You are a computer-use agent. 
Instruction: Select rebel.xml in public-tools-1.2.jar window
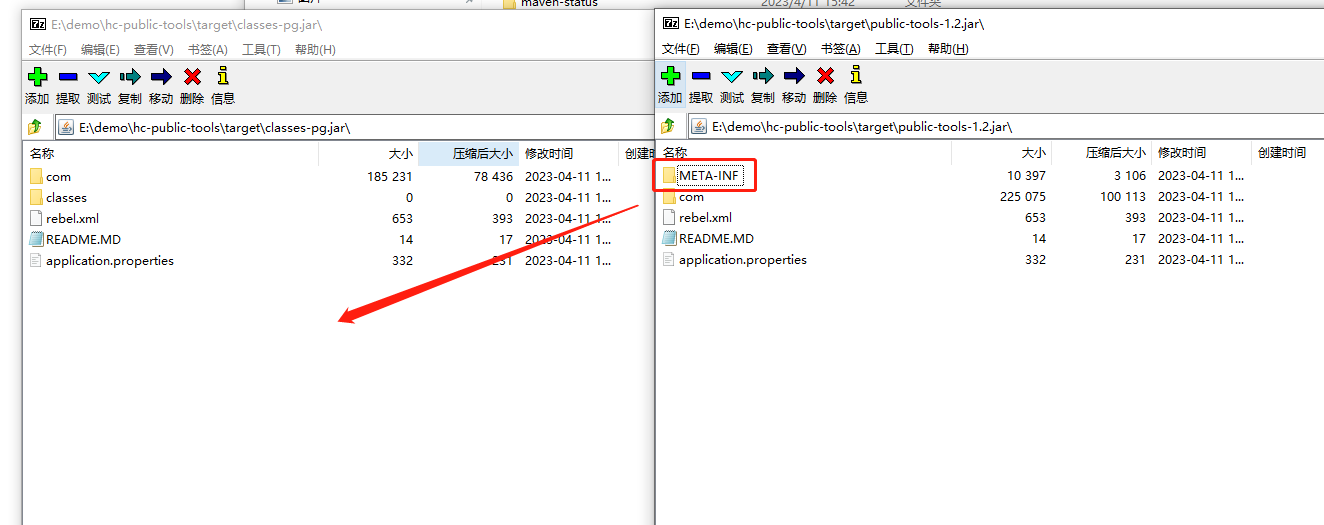[x=705, y=218]
